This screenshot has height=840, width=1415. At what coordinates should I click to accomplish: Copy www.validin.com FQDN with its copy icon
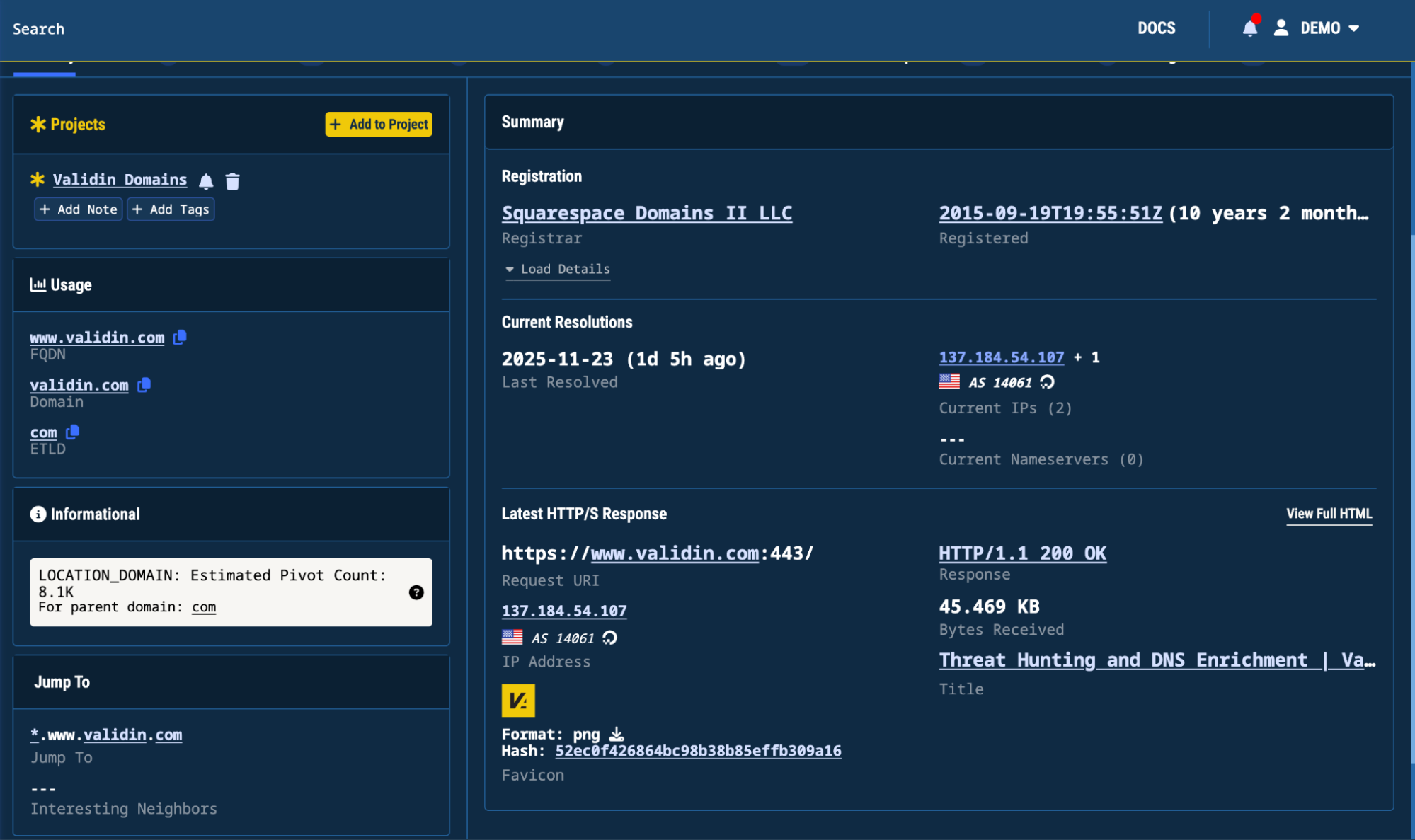179,338
